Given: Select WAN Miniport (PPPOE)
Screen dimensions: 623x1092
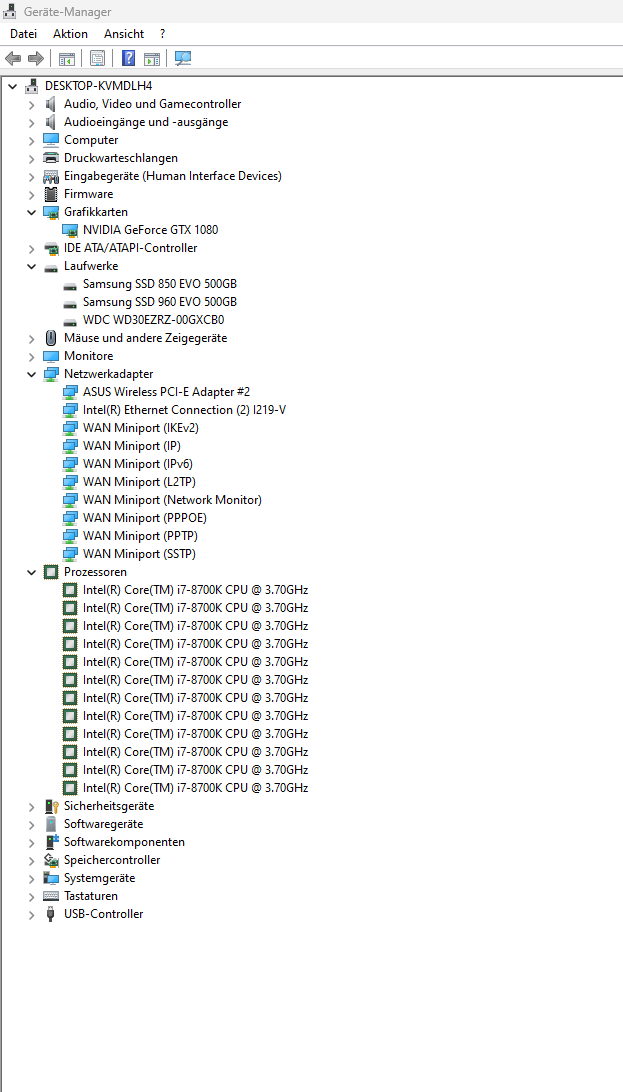Looking at the screenshot, I should [145, 518].
